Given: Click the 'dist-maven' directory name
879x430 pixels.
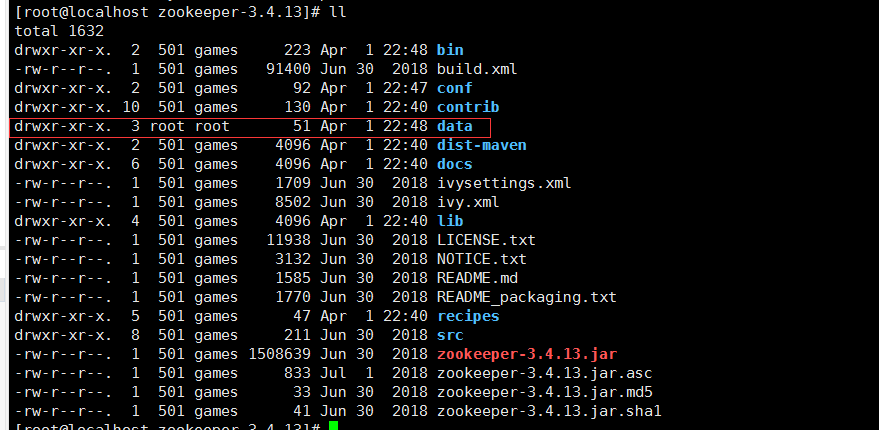Looking at the screenshot, I should [482, 145].
